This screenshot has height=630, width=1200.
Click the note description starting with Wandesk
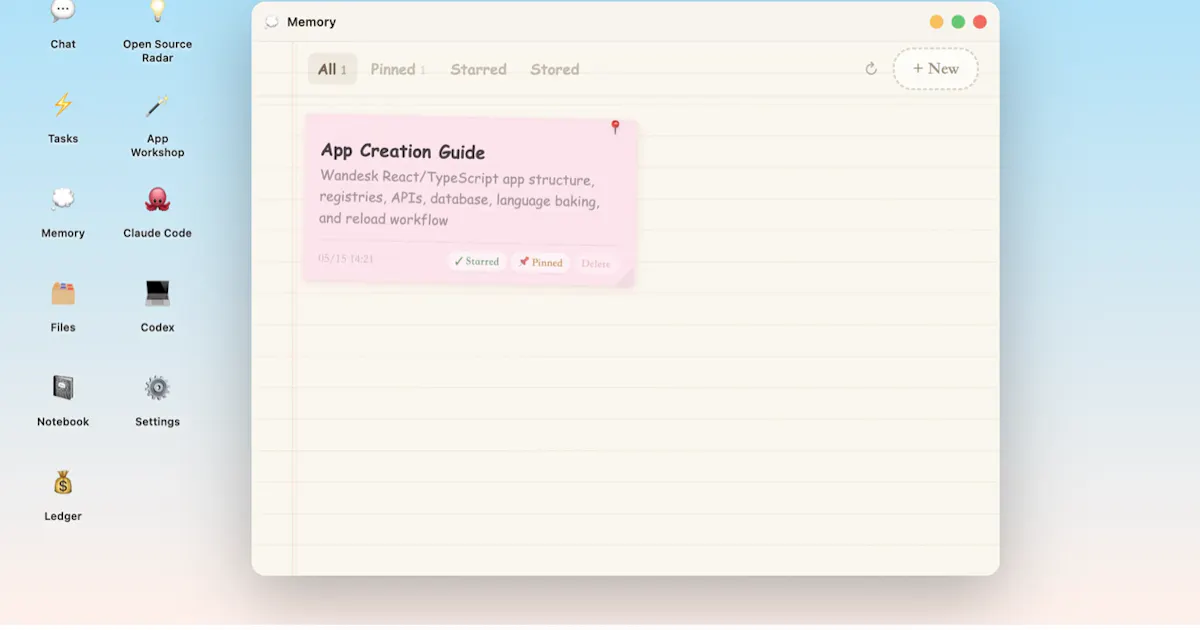[459, 199]
